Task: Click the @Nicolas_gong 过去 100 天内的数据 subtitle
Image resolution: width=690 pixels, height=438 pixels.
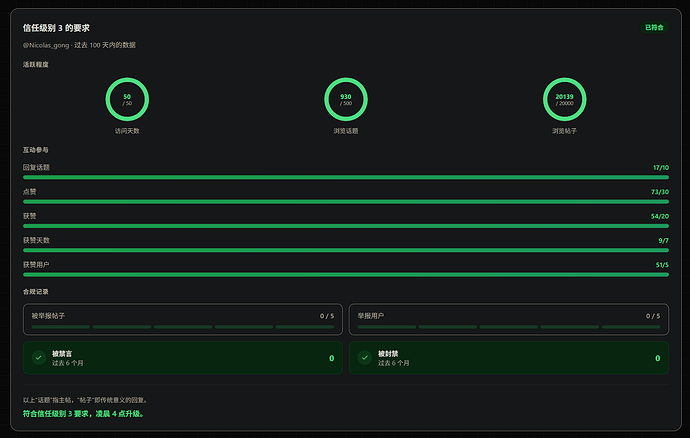Action: click(79, 45)
